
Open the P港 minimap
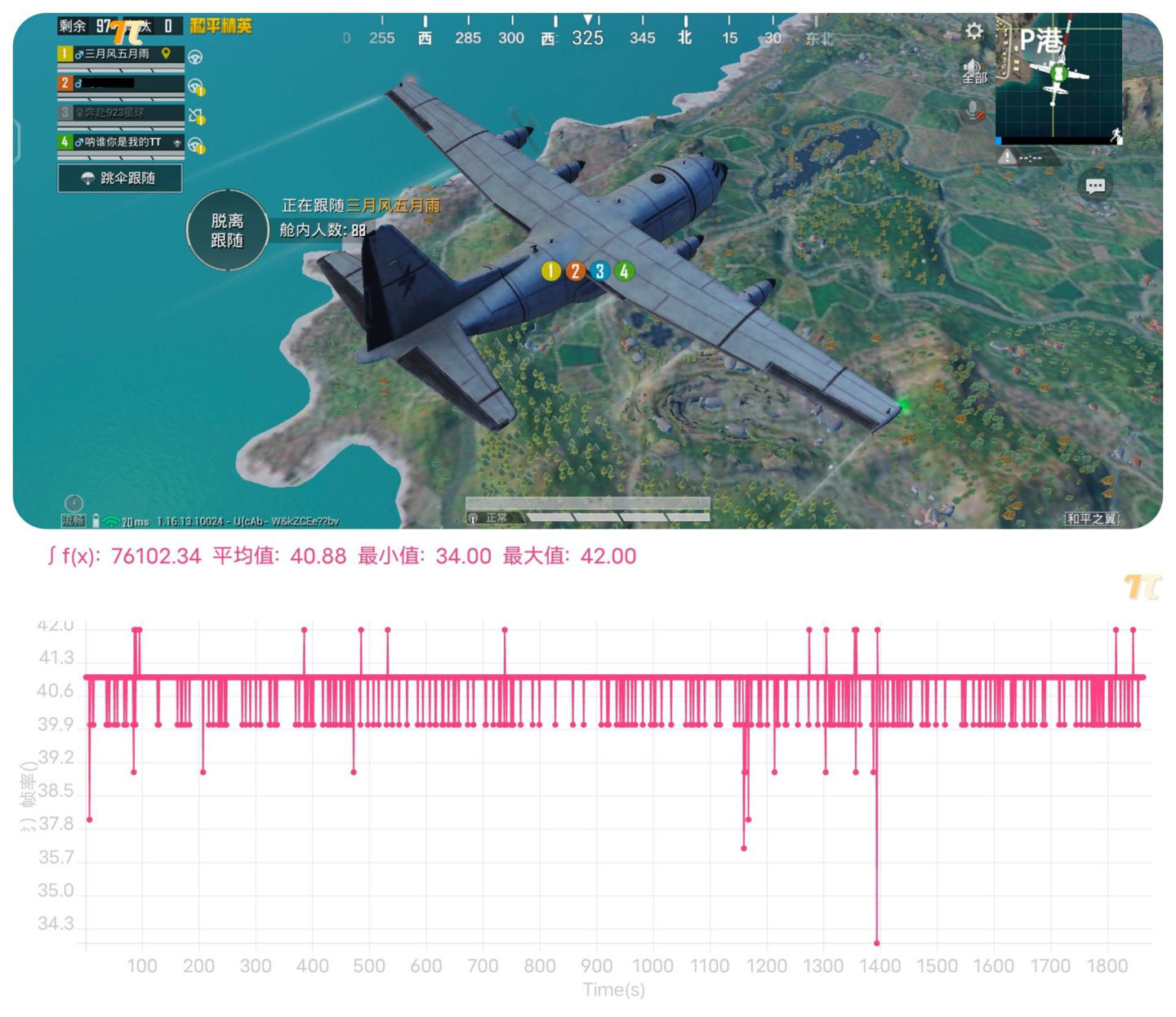click(1058, 78)
